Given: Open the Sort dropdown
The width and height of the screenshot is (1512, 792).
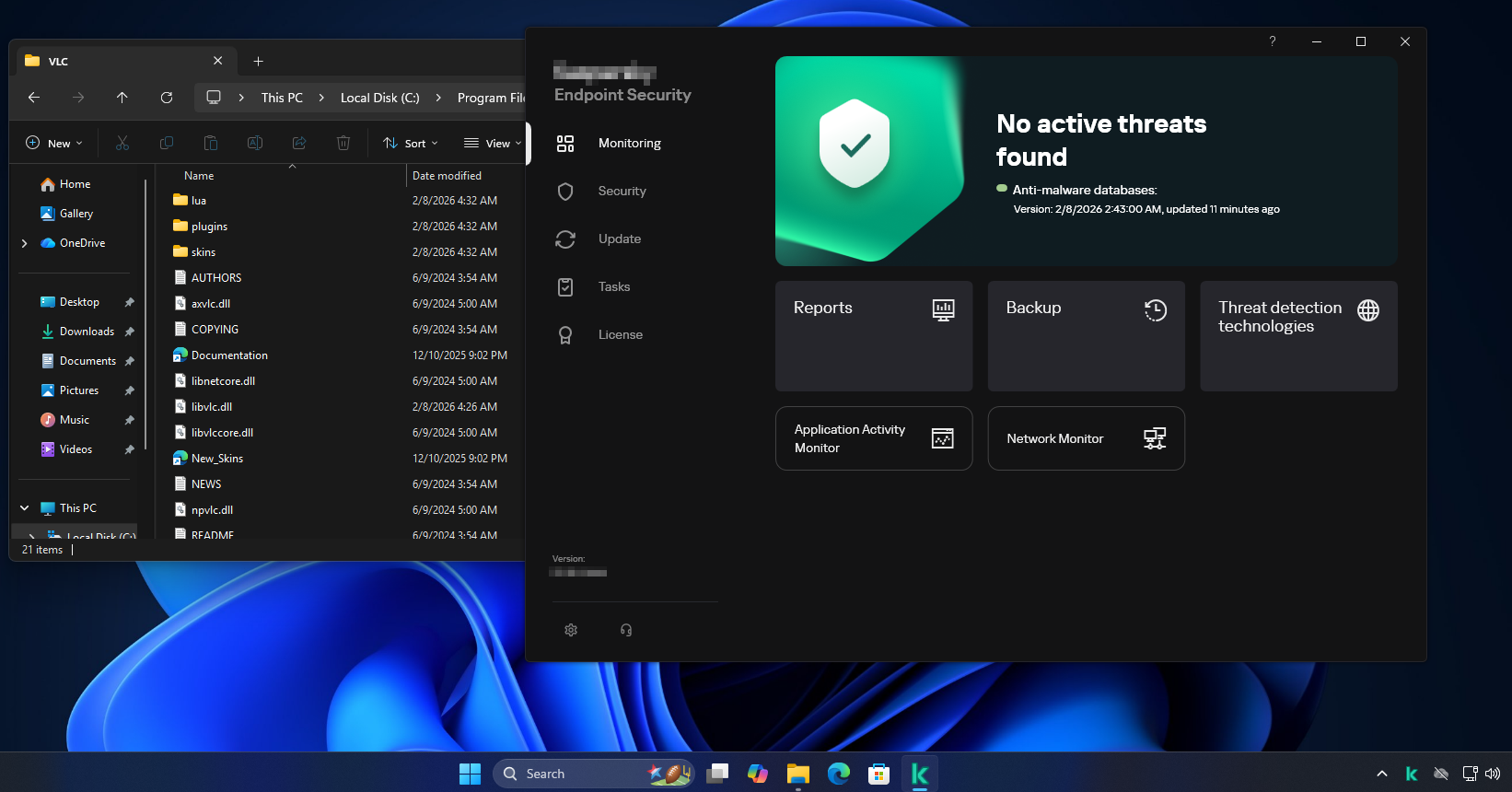Looking at the screenshot, I should point(411,143).
